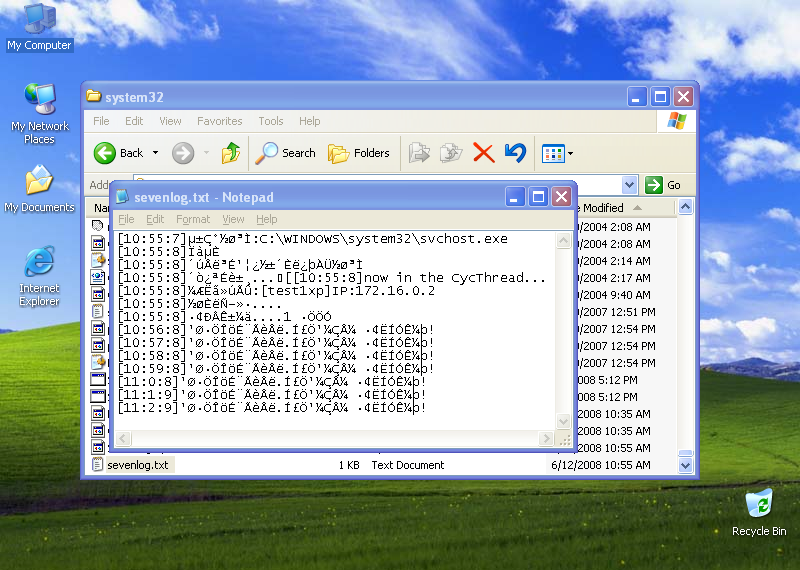Open My Network Places desktop icon
The width and height of the screenshot is (800, 570).
(39, 114)
